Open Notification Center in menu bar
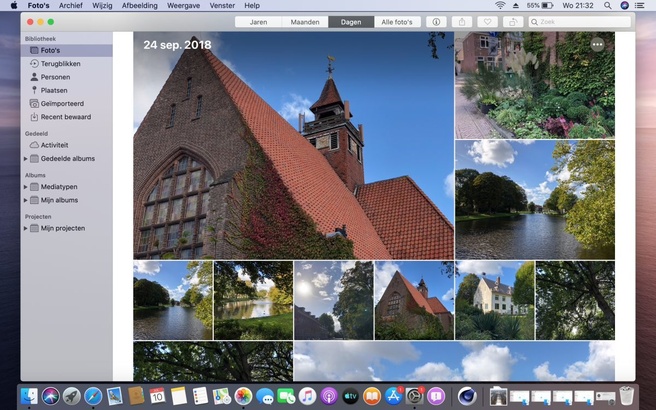656x410 pixels. pyautogui.click(x=639, y=5)
